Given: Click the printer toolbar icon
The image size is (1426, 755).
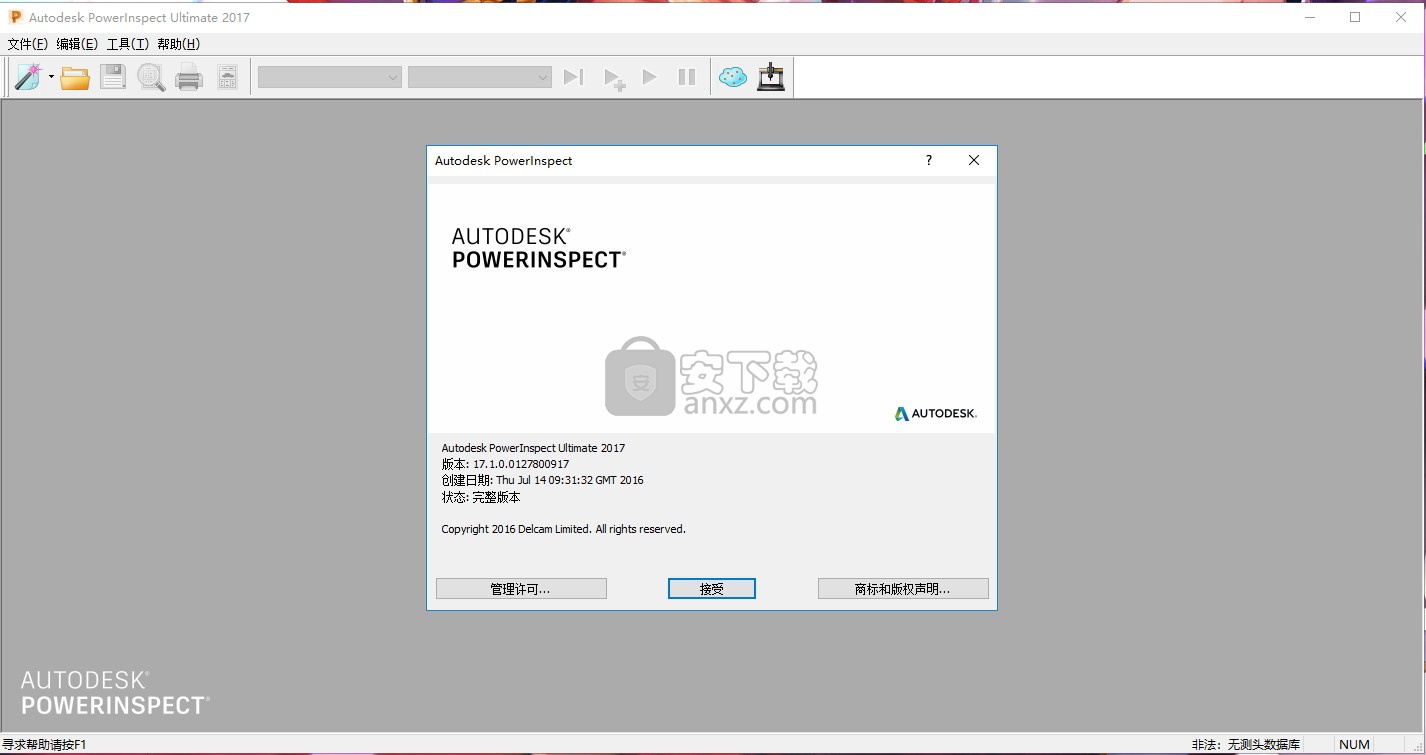Looking at the screenshot, I should coord(189,77).
